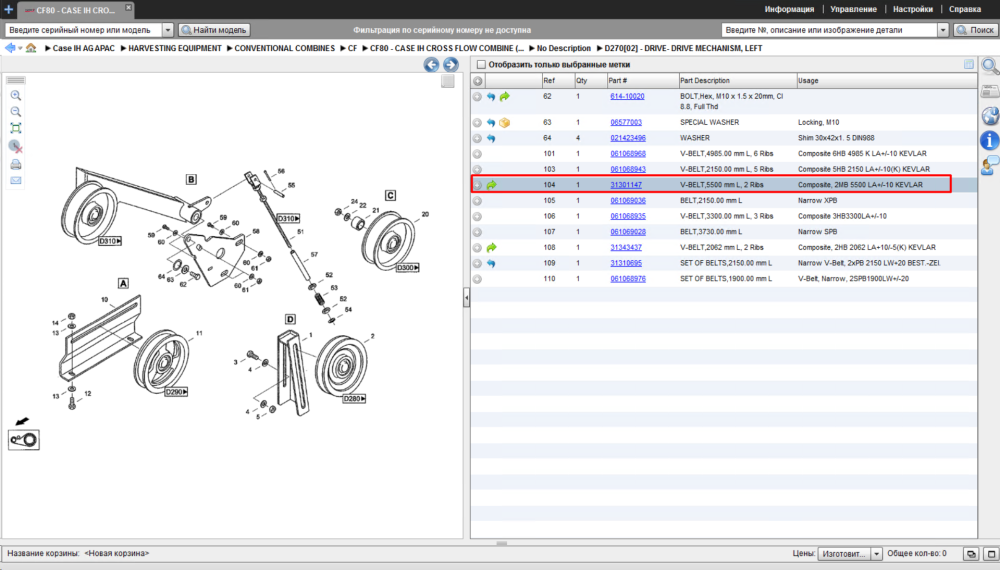Viewport: 1000px width, 570px height.
Task: Open the globe icon in right sidebar
Action: pos(990,116)
